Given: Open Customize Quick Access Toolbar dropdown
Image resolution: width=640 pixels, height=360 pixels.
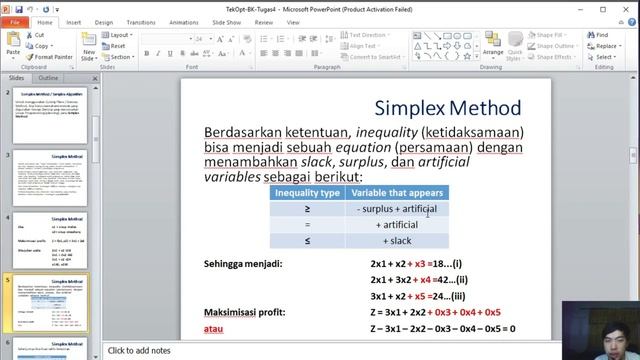Looking at the screenshot, I should point(57,9).
